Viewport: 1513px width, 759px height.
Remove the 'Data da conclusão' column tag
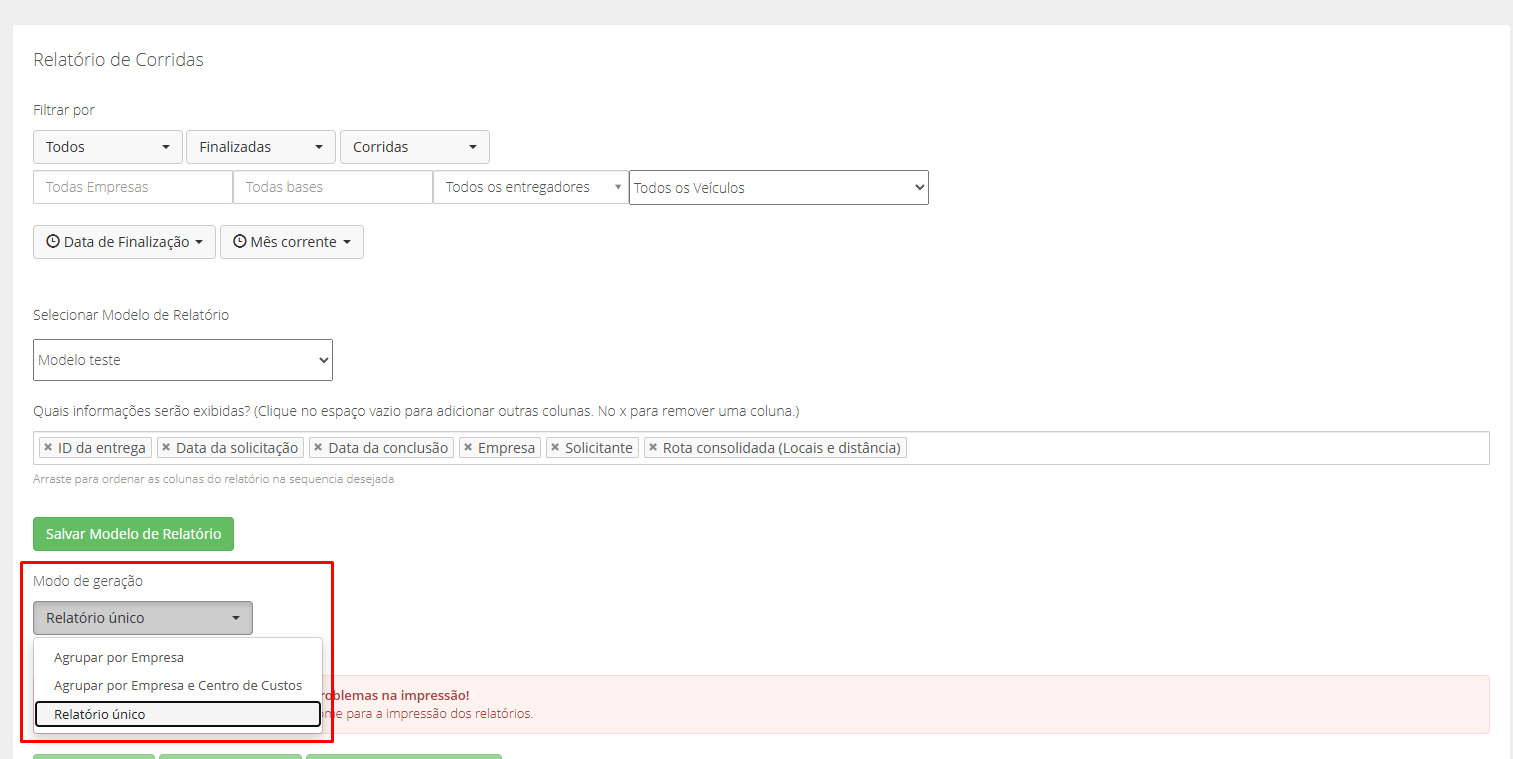[x=319, y=448]
